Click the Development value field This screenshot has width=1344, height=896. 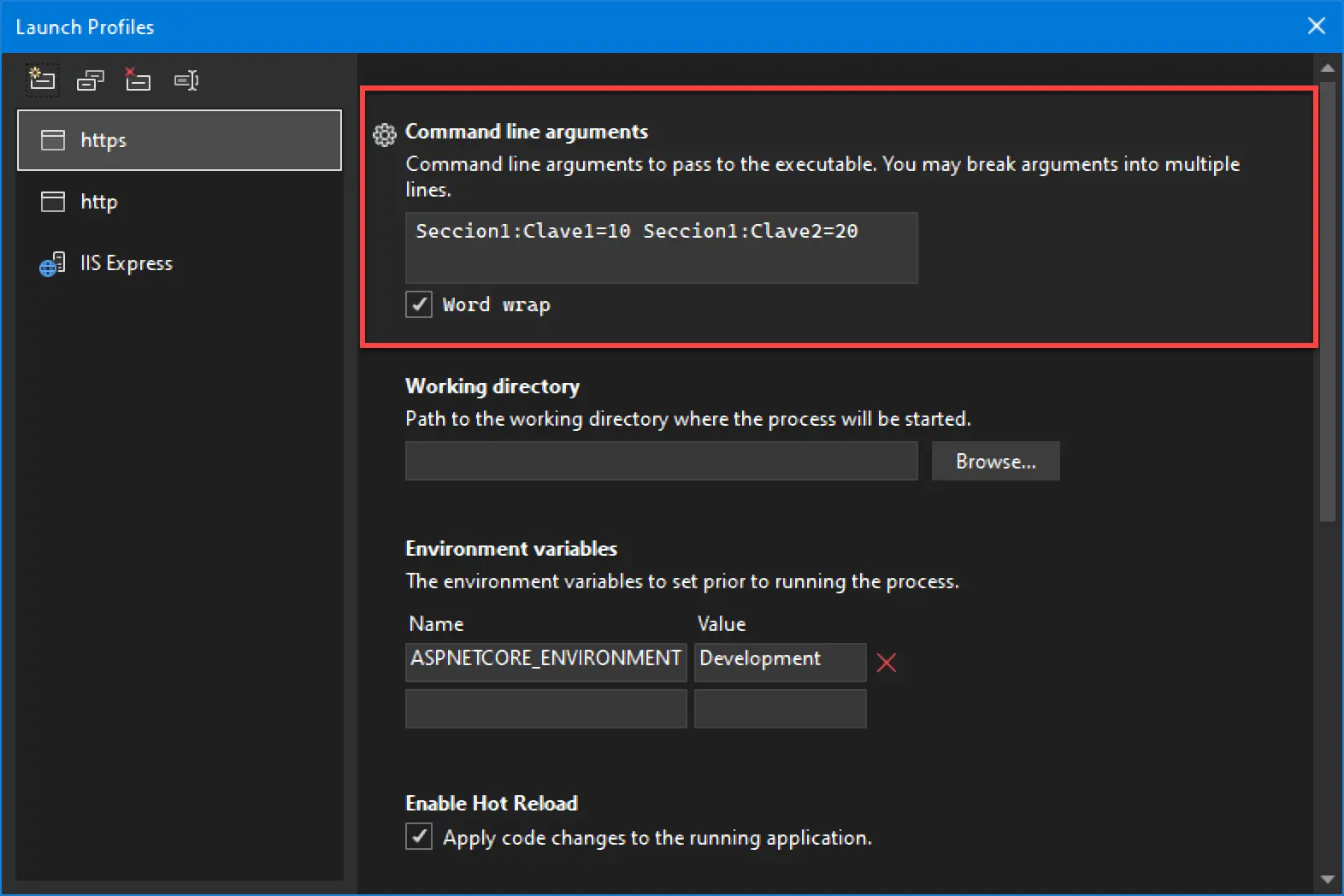[780, 662]
